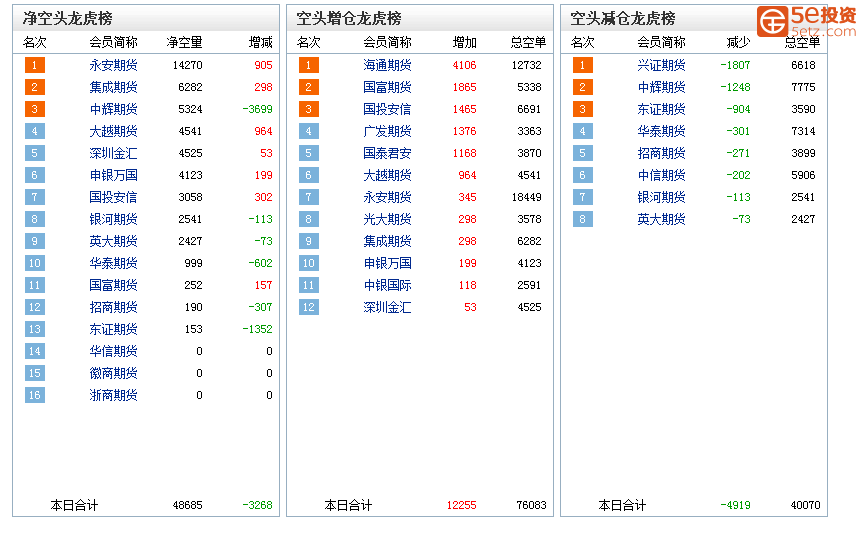Select 华泰期货 in 空头减仓龙虎榜
The image size is (864, 544).
tap(661, 131)
